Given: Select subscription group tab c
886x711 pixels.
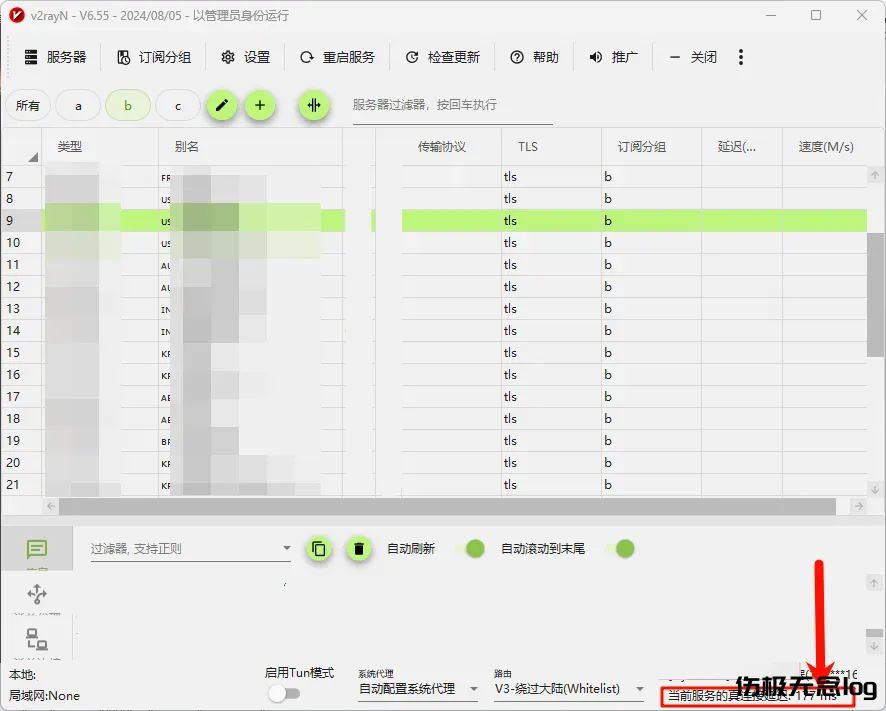Looking at the screenshot, I should [x=178, y=106].
